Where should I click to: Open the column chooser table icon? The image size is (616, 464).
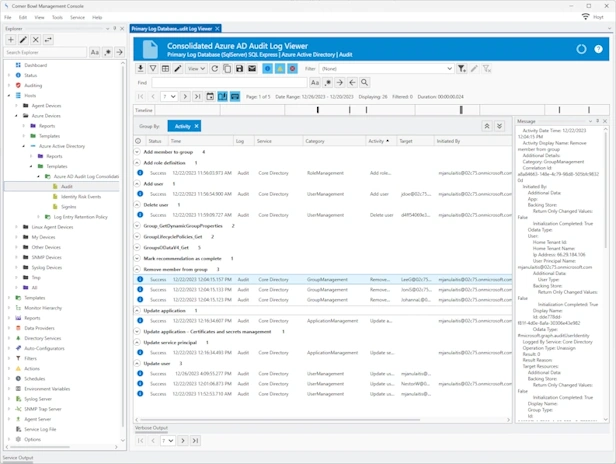pyautogui.click(x=165, y=68)
